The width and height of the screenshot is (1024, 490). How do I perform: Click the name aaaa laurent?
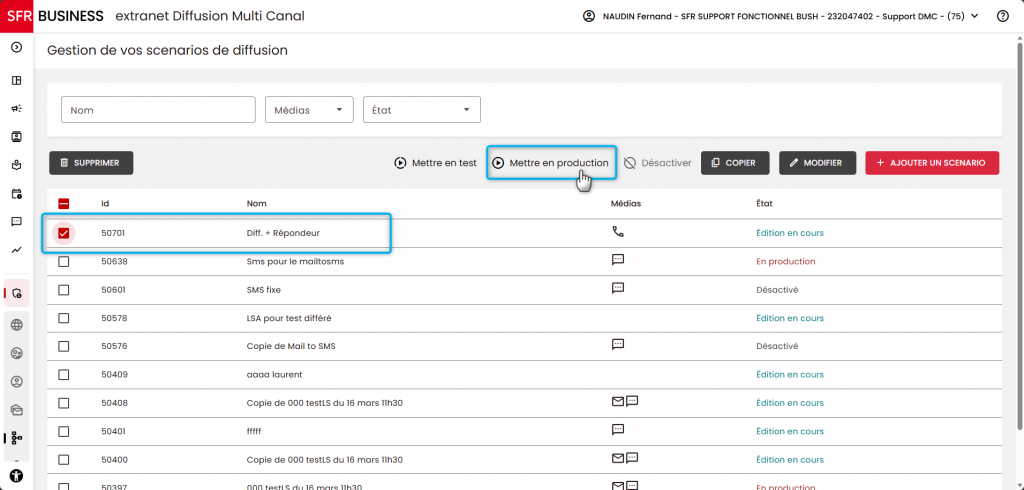274,375
